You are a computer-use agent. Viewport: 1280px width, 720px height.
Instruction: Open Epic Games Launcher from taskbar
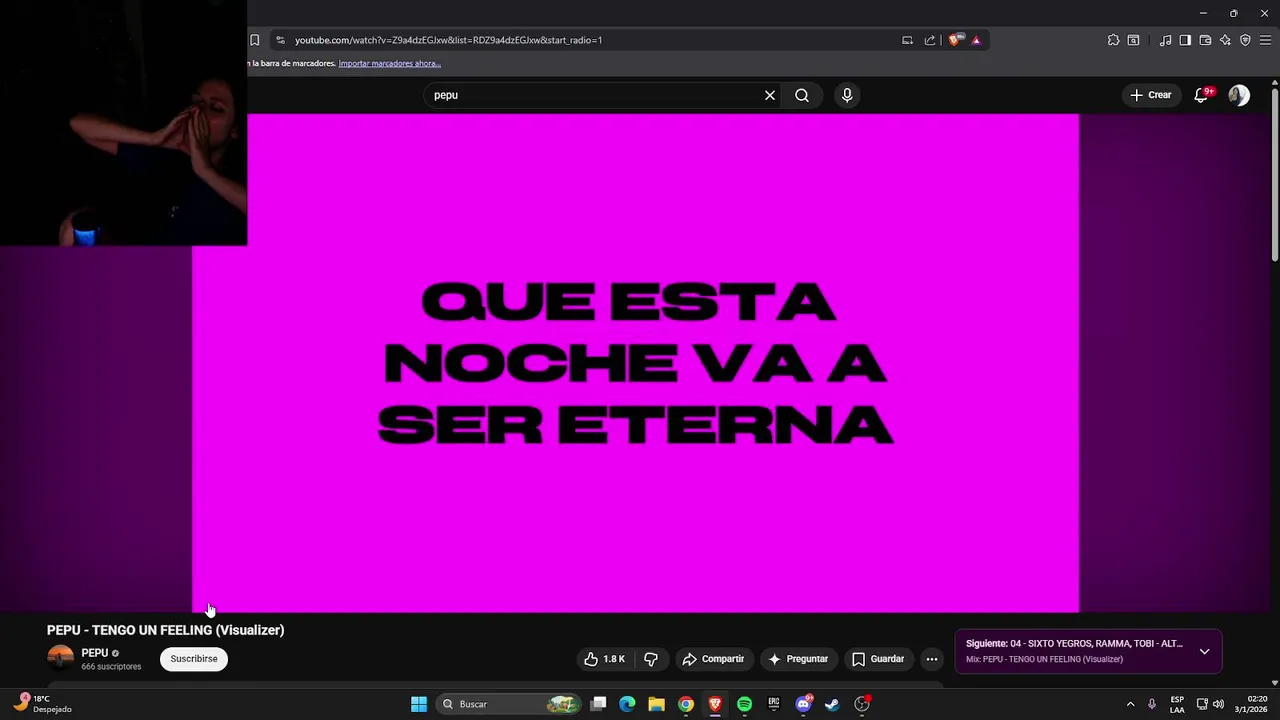coord(773,704)
